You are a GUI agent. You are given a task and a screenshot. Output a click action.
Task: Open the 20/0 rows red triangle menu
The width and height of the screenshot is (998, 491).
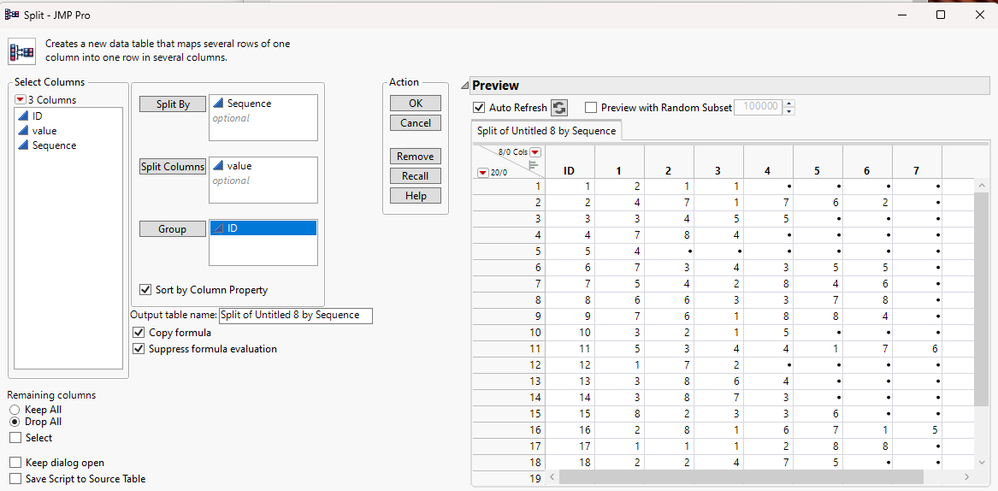point(483,172)
